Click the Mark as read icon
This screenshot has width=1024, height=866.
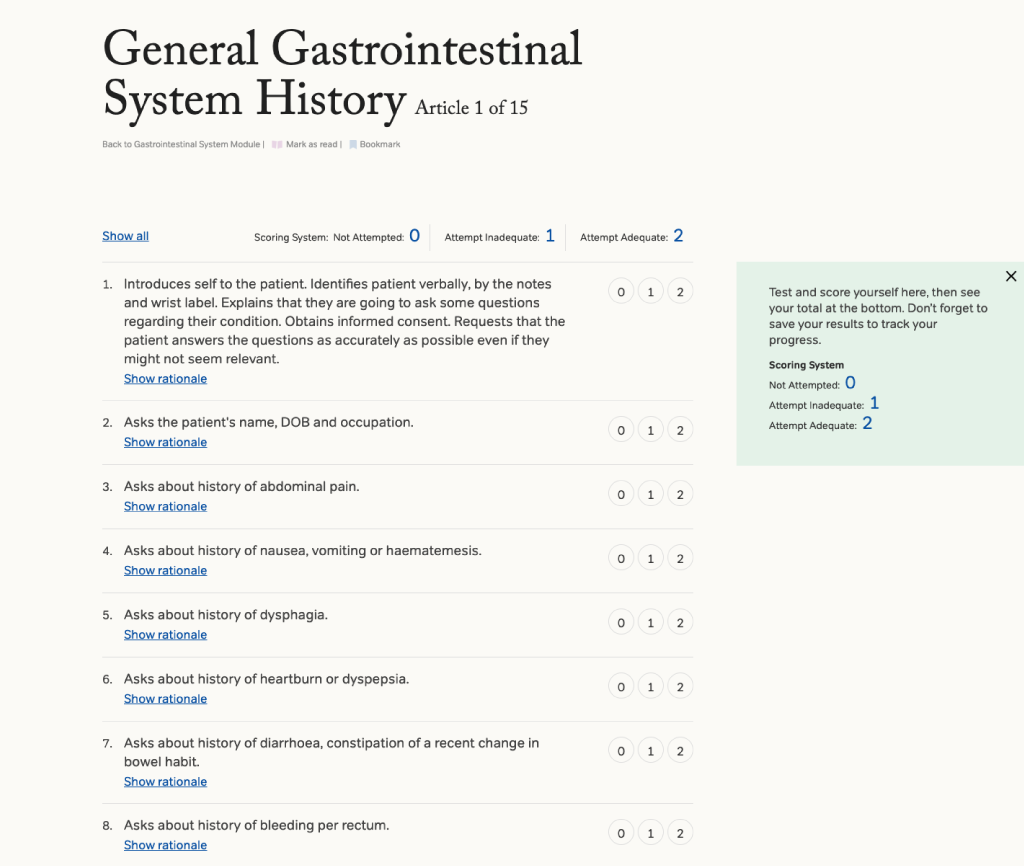point(277,145)
